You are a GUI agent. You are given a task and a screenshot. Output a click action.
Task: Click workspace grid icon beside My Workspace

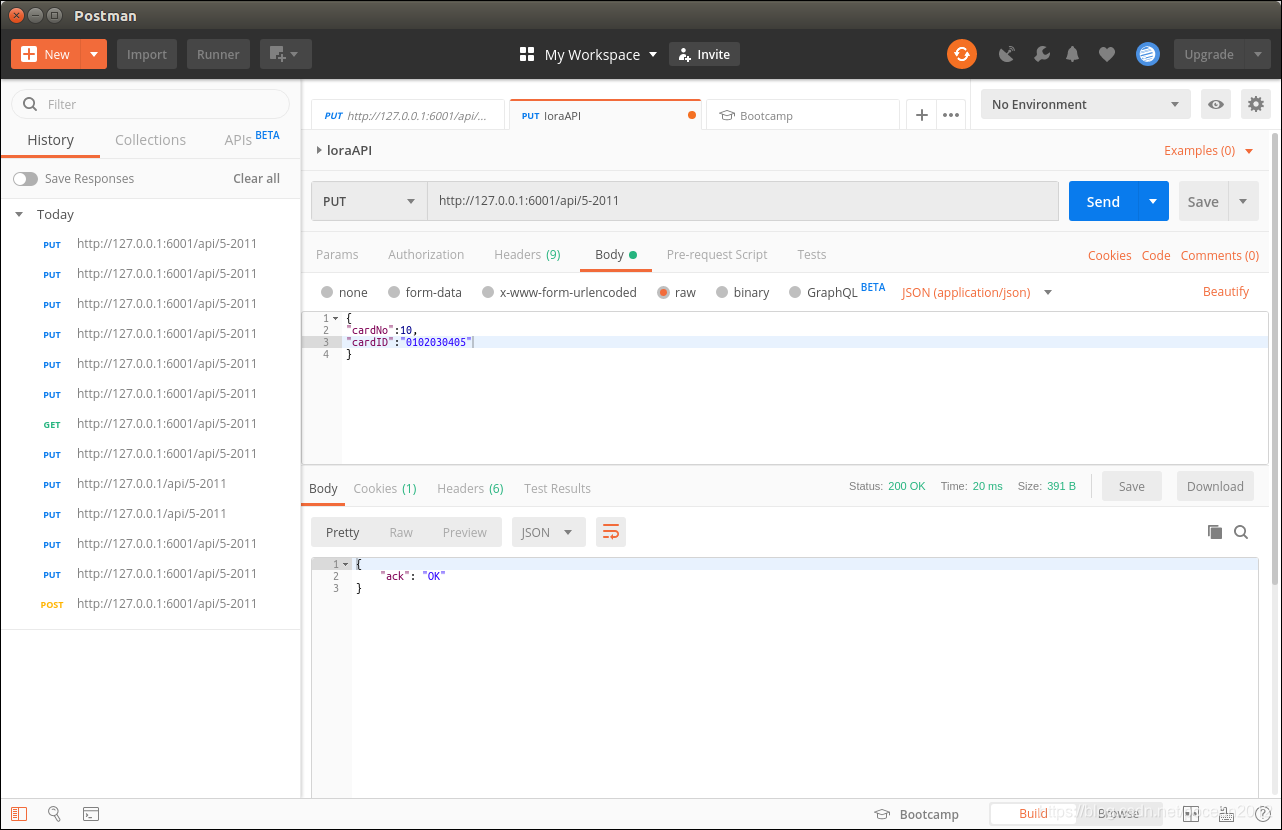pos(527,54)
